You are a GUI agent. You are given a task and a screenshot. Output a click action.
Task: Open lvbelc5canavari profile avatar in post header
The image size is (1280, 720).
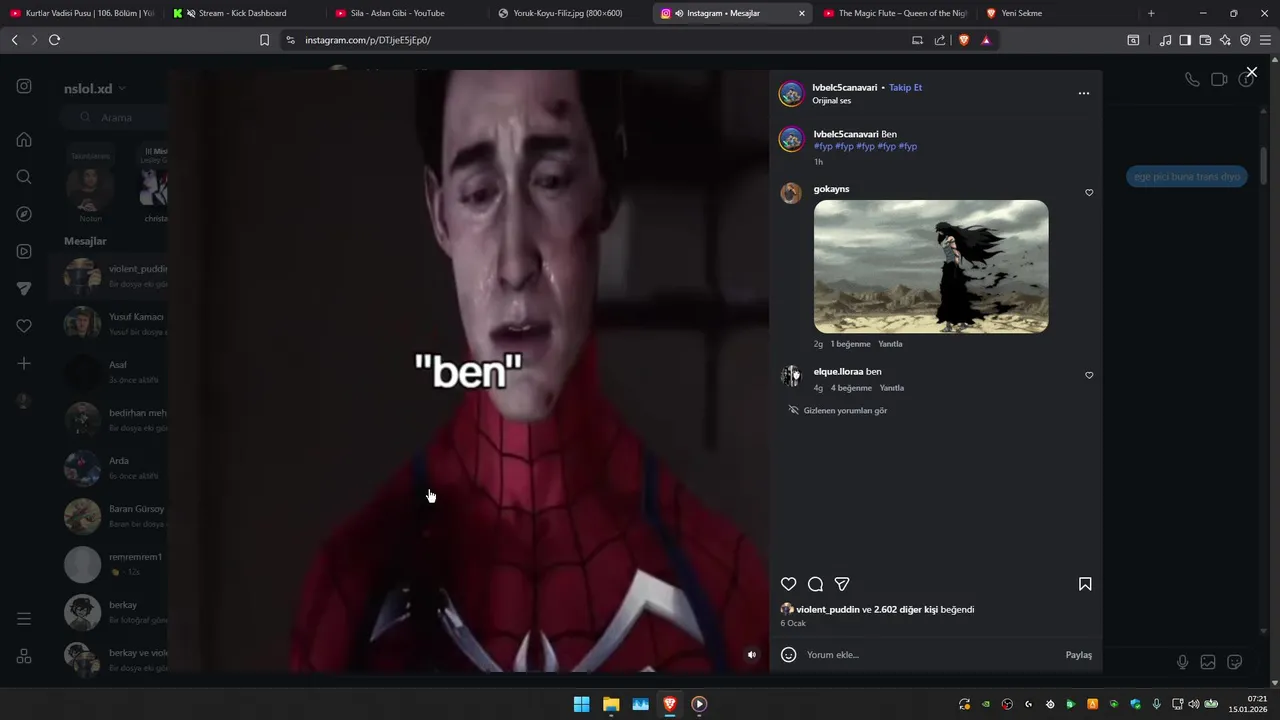click(x=791, y=94)
